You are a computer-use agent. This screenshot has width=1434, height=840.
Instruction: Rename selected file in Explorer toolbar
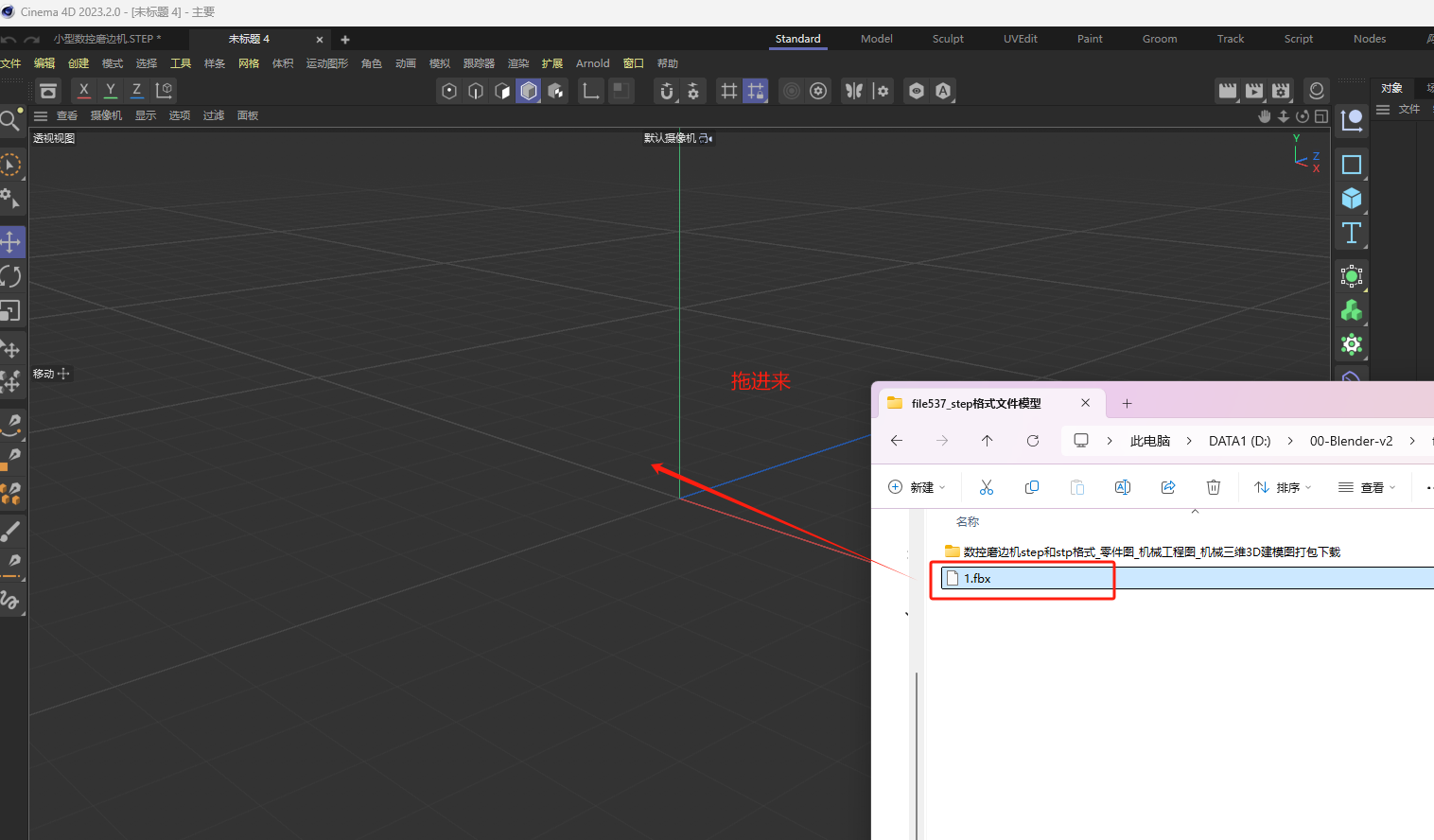(x=1123, y=487)
